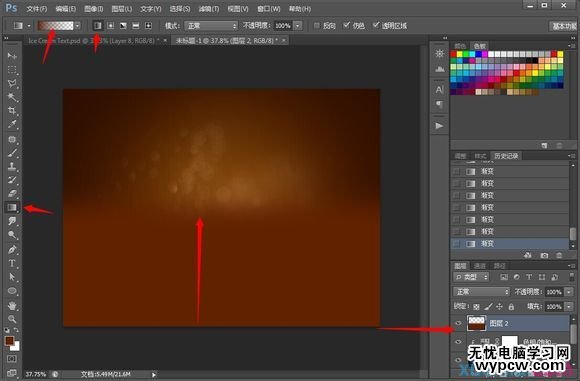Choose the Reflected Gradient style icon
The image size is (580, 381).
(x=136, y=26)
